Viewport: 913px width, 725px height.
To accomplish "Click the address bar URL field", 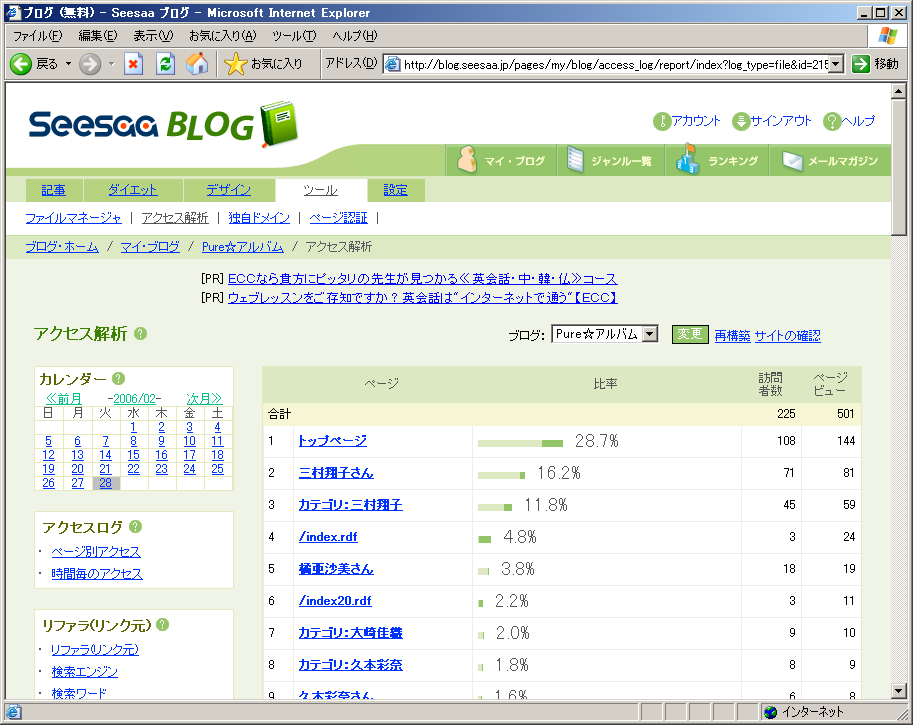I will pyautogui.click(x=614, y=64).
